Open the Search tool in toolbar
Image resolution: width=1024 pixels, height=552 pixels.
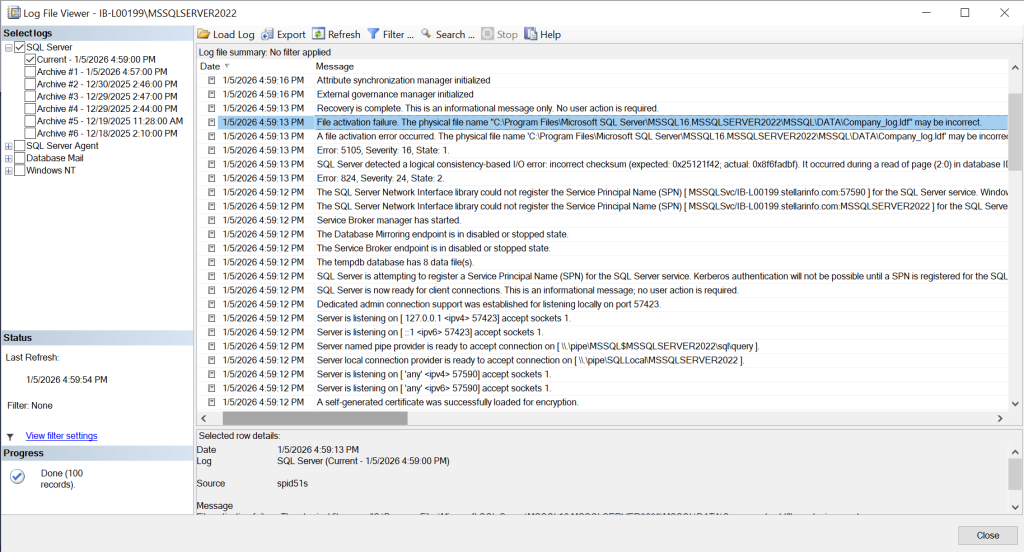426,34
